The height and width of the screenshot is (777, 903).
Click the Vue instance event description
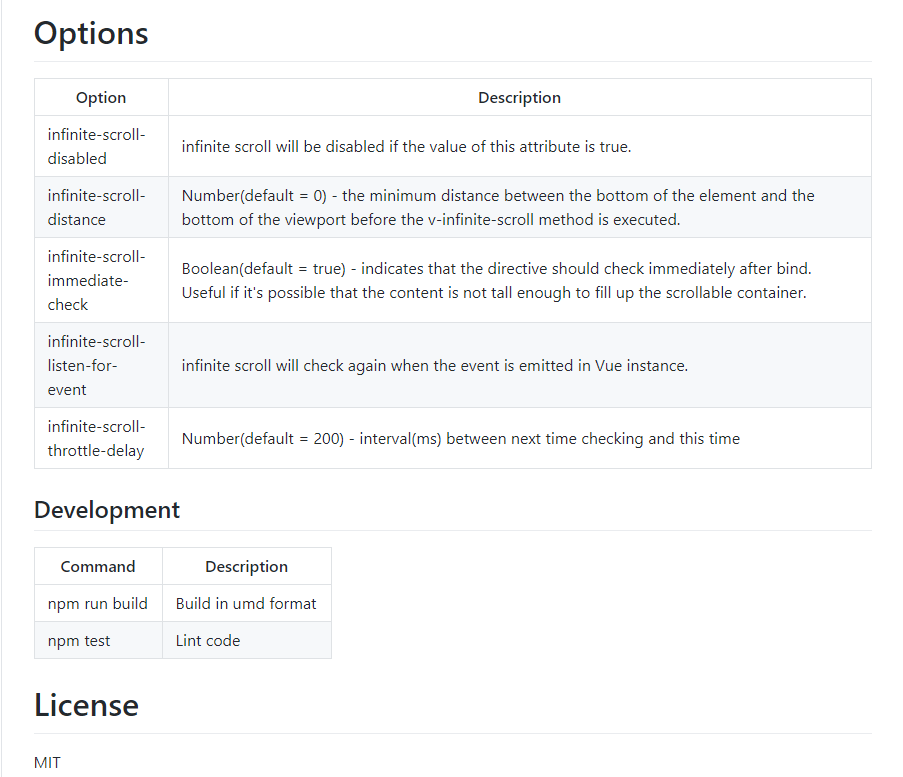coord(435,366)
